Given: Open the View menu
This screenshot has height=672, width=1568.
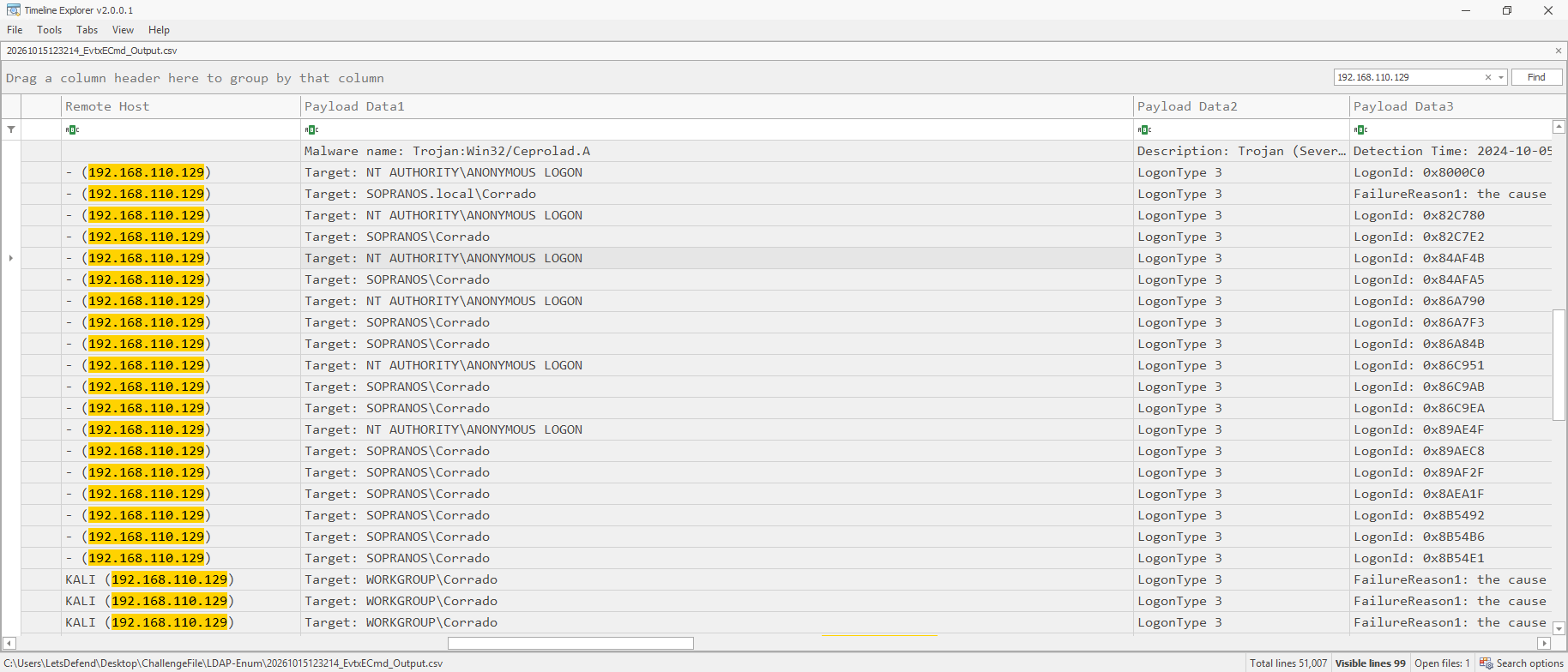Looking at the screenshot, I should [x=123, y=30].
